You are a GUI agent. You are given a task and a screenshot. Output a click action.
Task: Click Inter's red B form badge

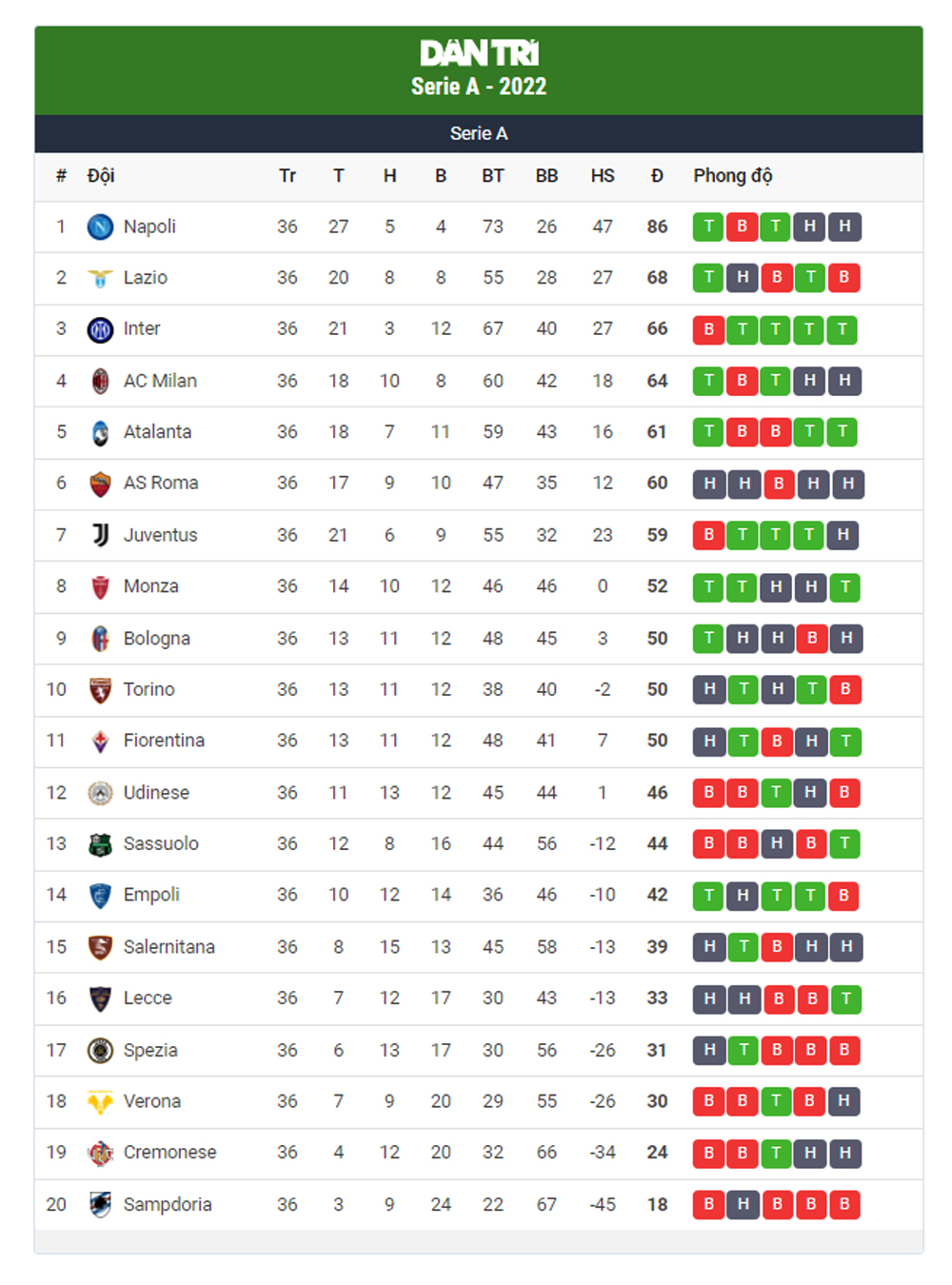click(x=707, y=329)
